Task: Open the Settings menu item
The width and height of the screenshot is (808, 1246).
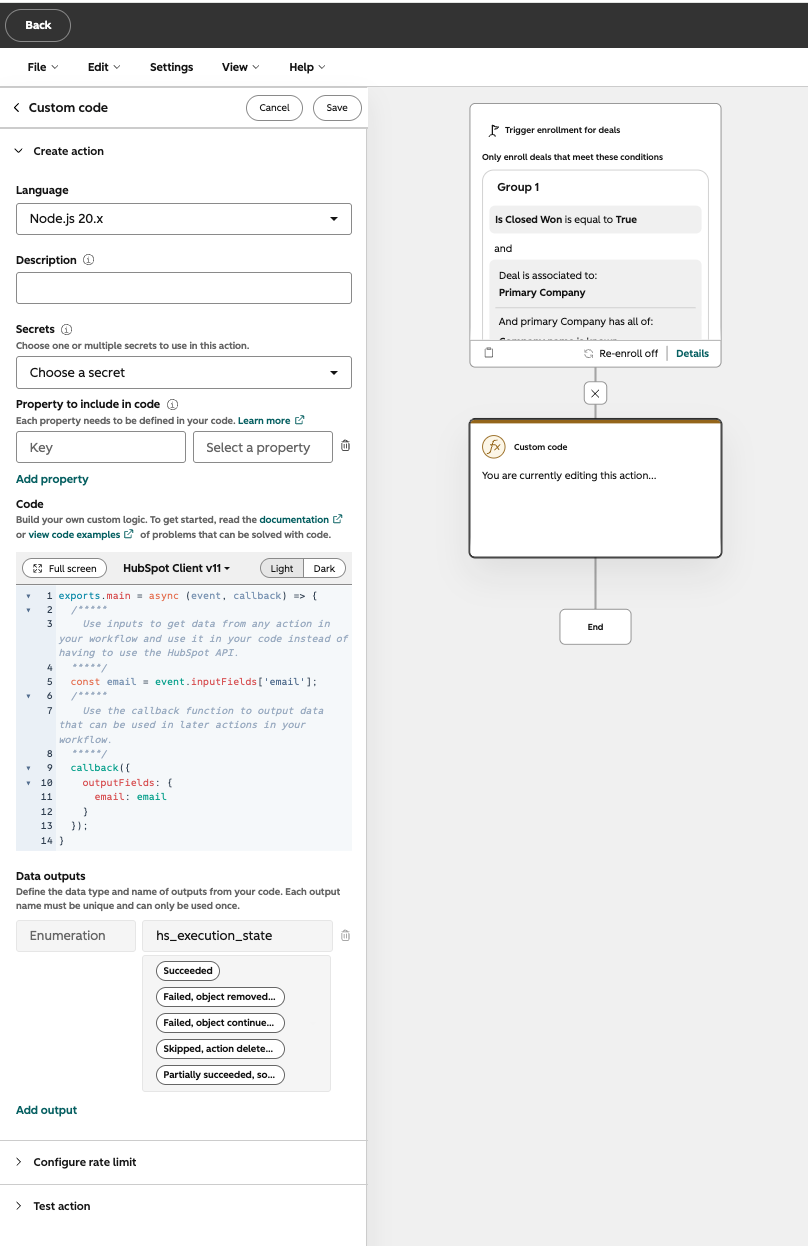Action: coord(172,67)
